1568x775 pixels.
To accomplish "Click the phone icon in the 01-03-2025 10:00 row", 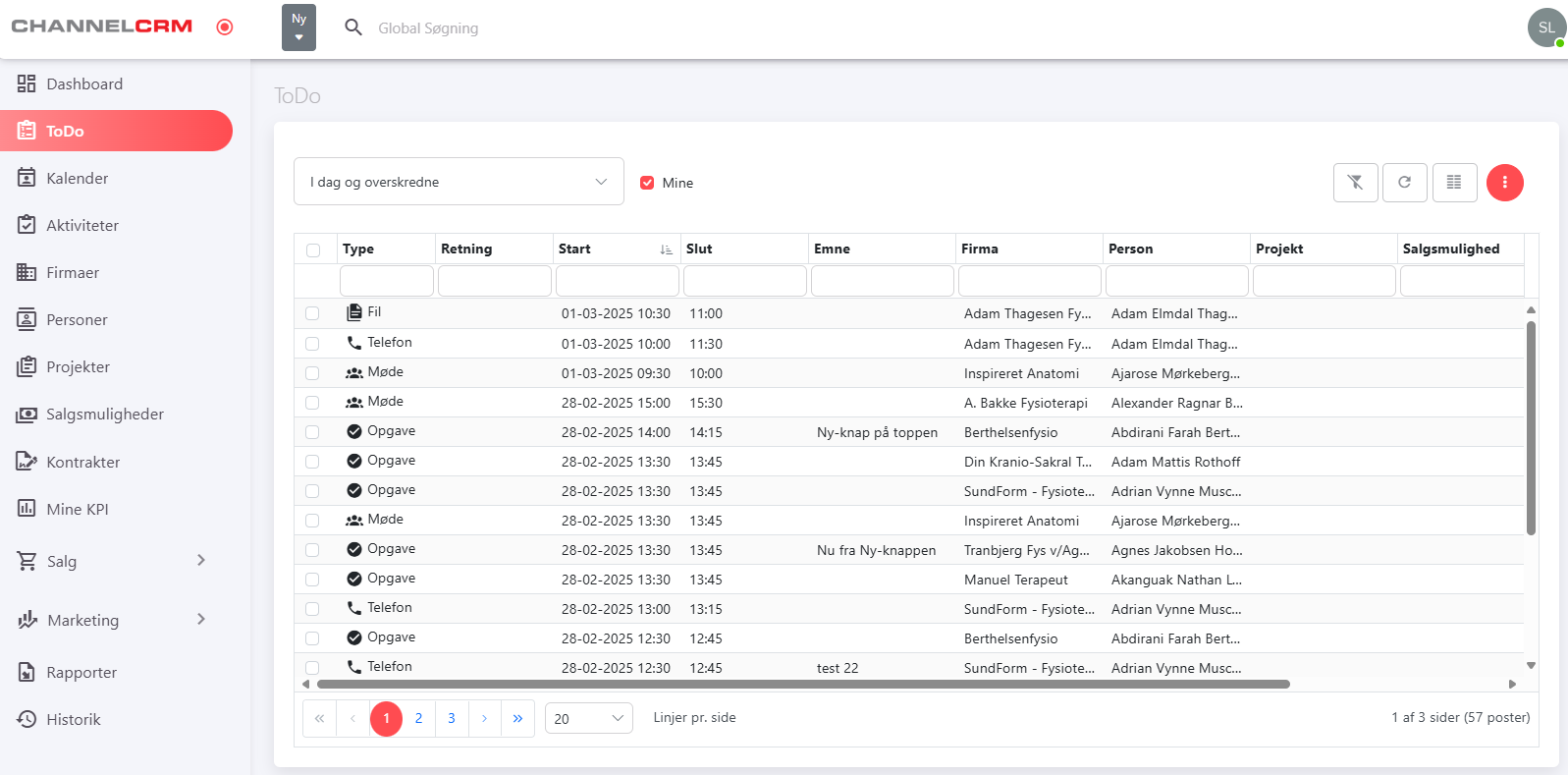I will 354,343.
